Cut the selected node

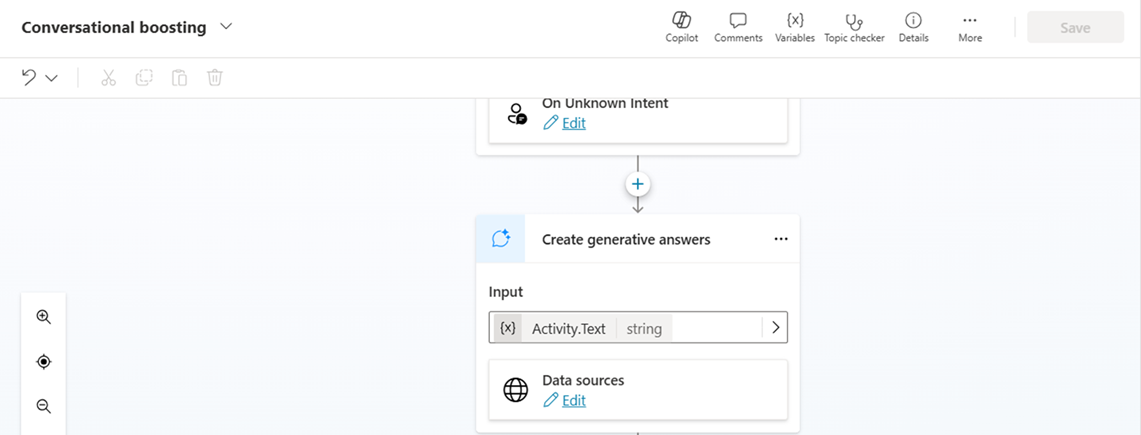pyautogui.click(x=108, y=78)
